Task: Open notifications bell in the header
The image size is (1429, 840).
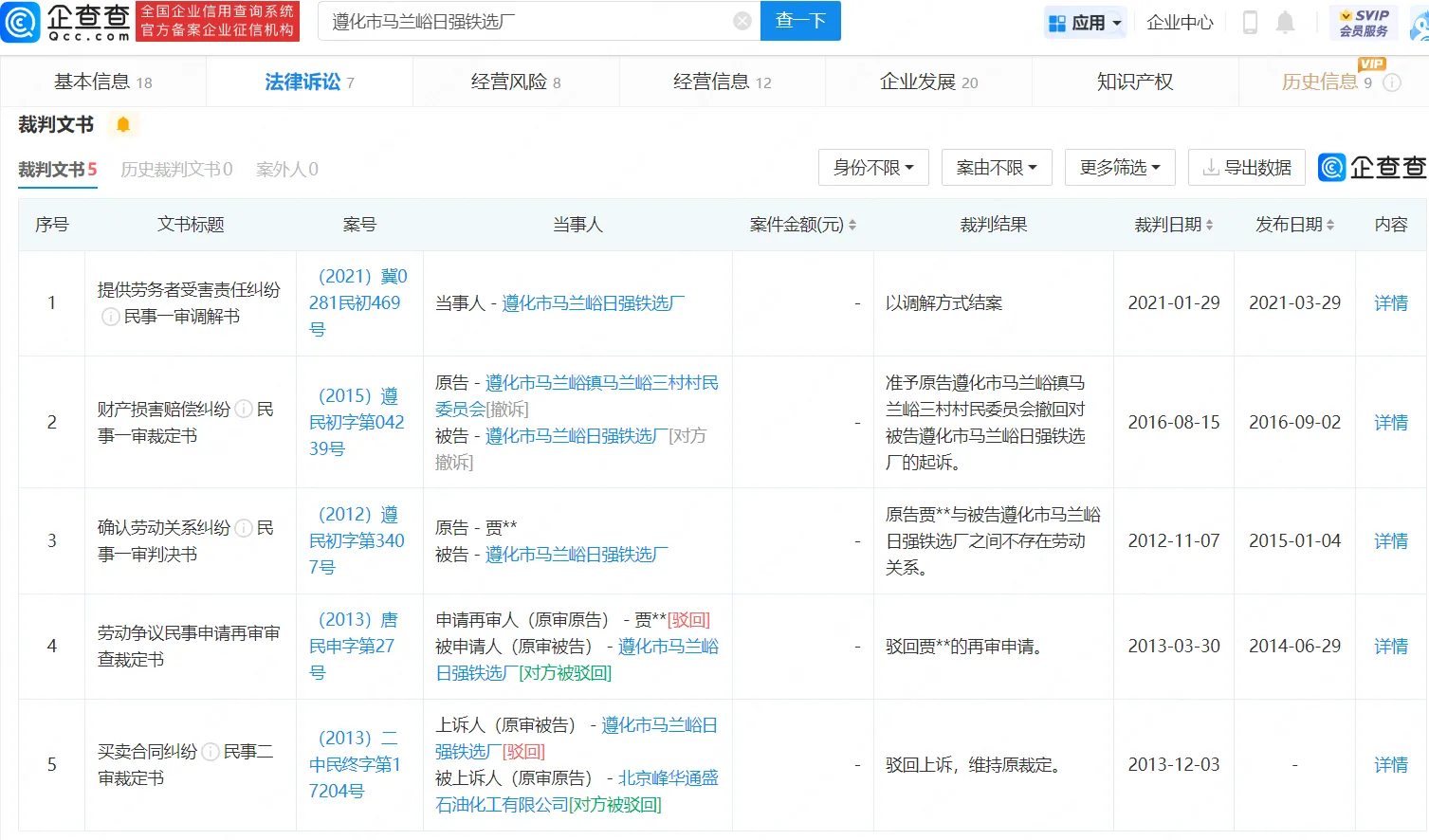Action: [1285, 22]
